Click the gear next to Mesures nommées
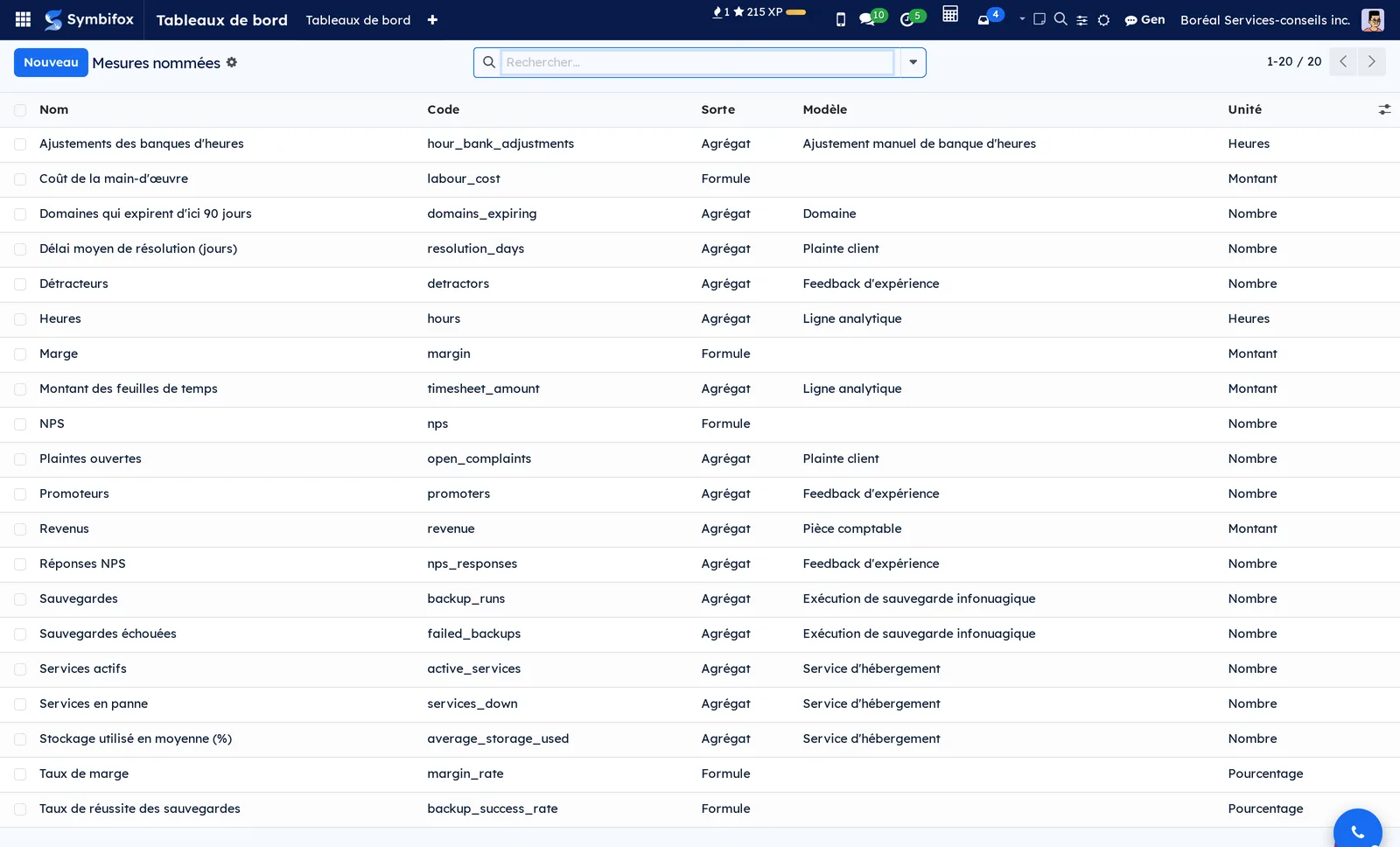This screenshot has height=847, width=1400. 232,62
